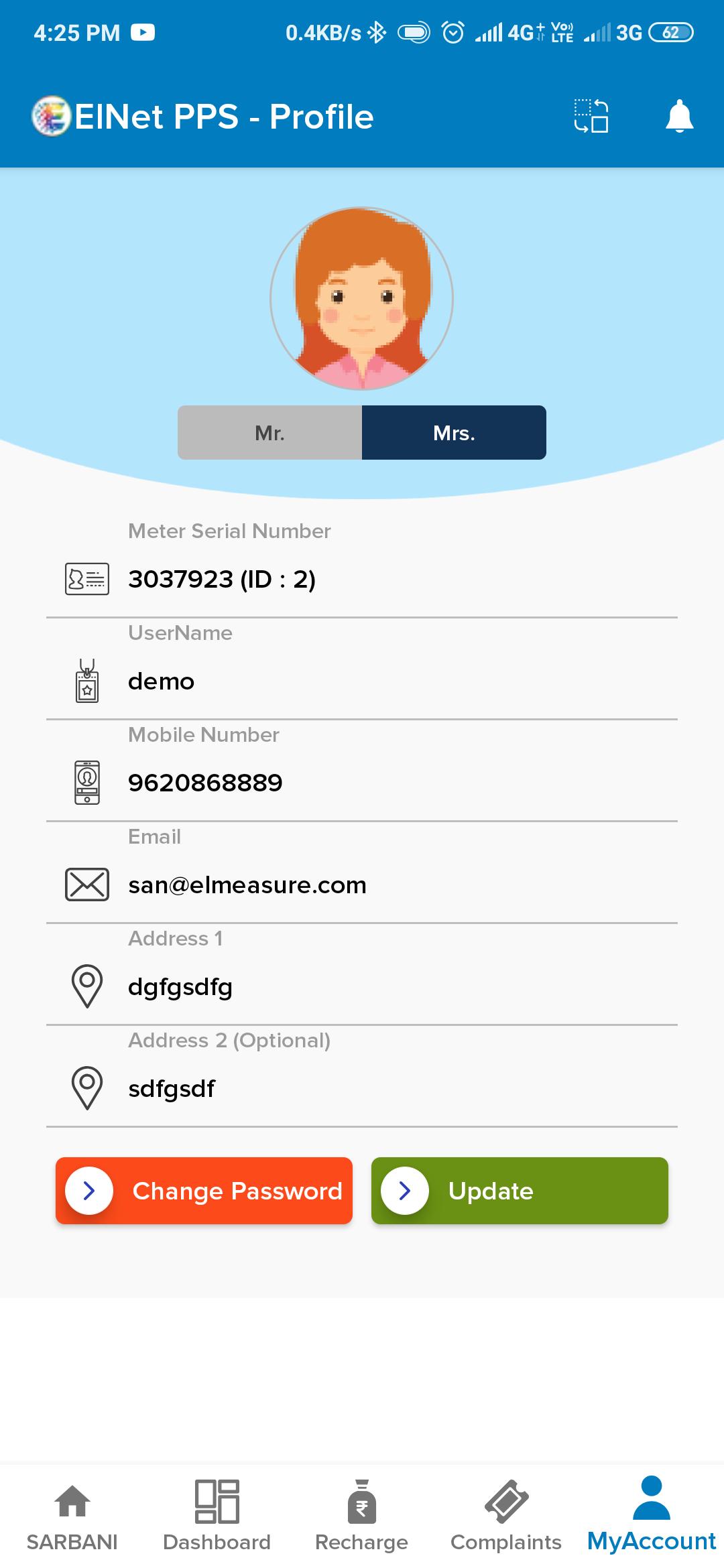This screenshot has height=1568, width=724.
Task: Tap the 'Mobile Number' label
Action: point(204,734)
